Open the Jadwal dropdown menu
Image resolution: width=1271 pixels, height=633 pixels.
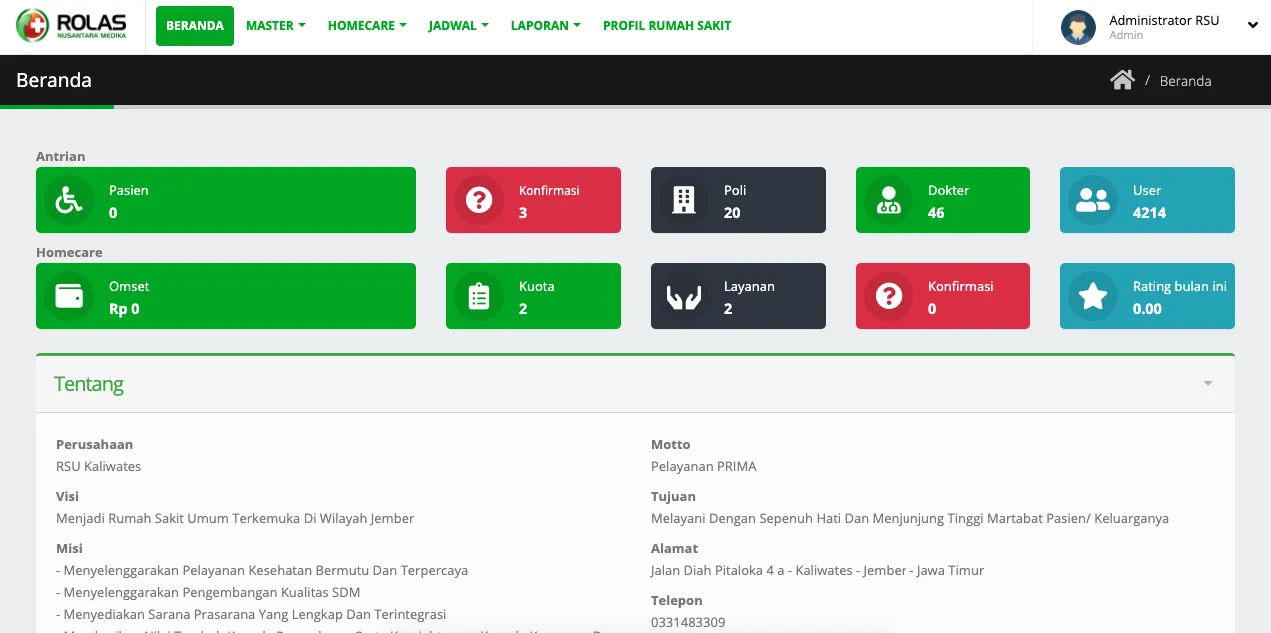[459, 26]
